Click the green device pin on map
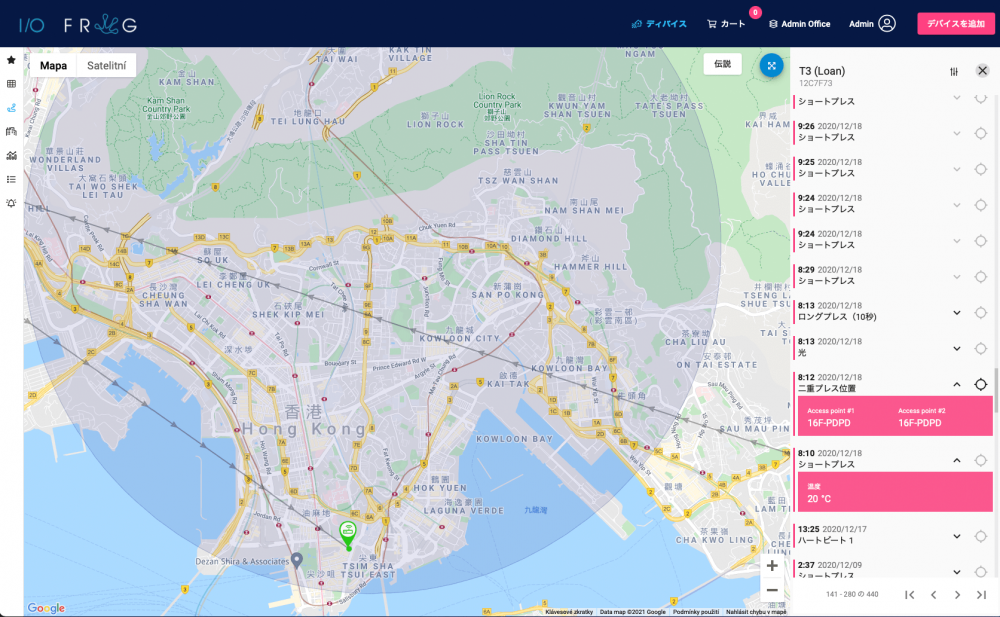This screenshot has width=1000, height=617. [348, 535]
